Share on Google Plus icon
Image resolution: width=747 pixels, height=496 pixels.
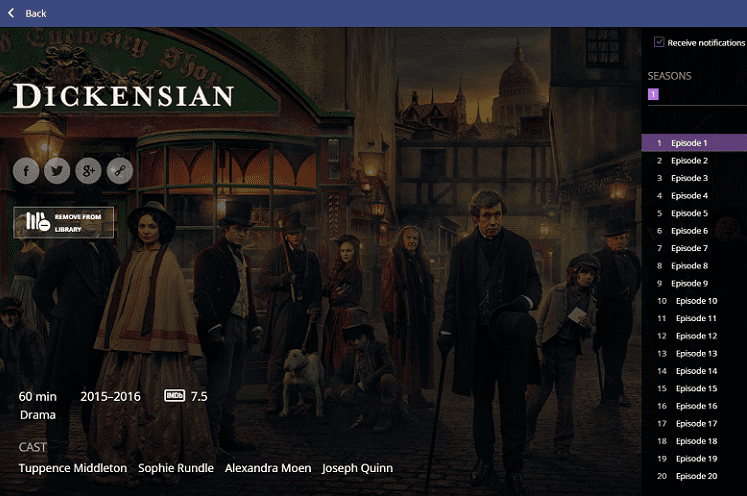89,171
